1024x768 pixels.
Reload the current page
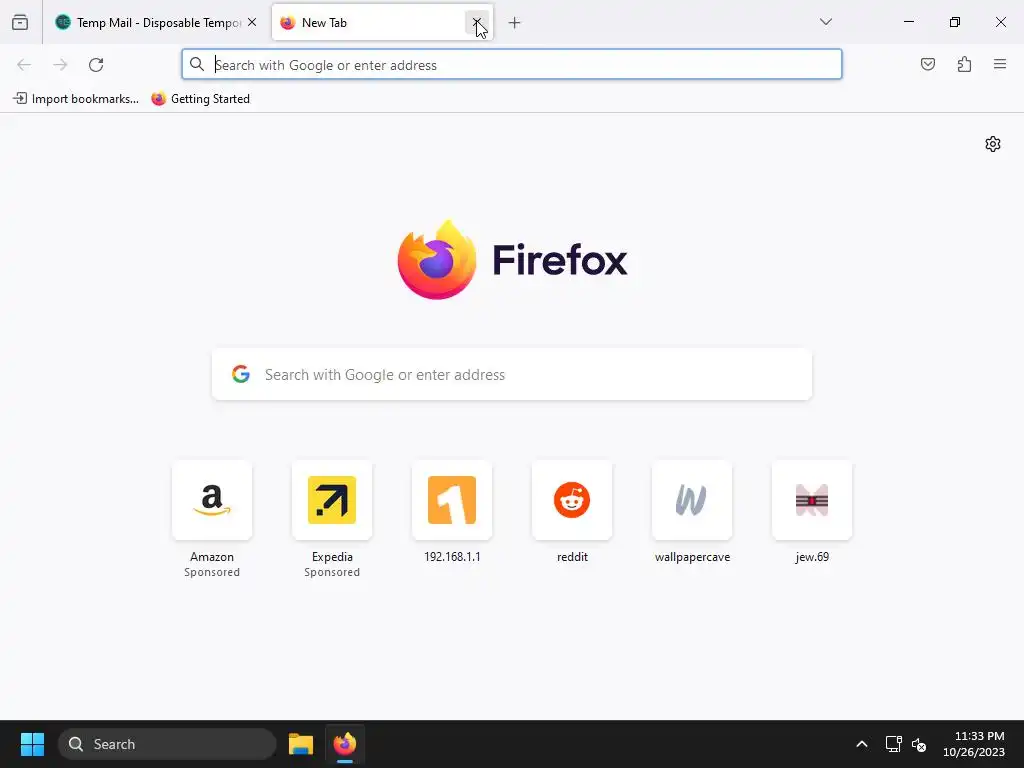point(96,65)
